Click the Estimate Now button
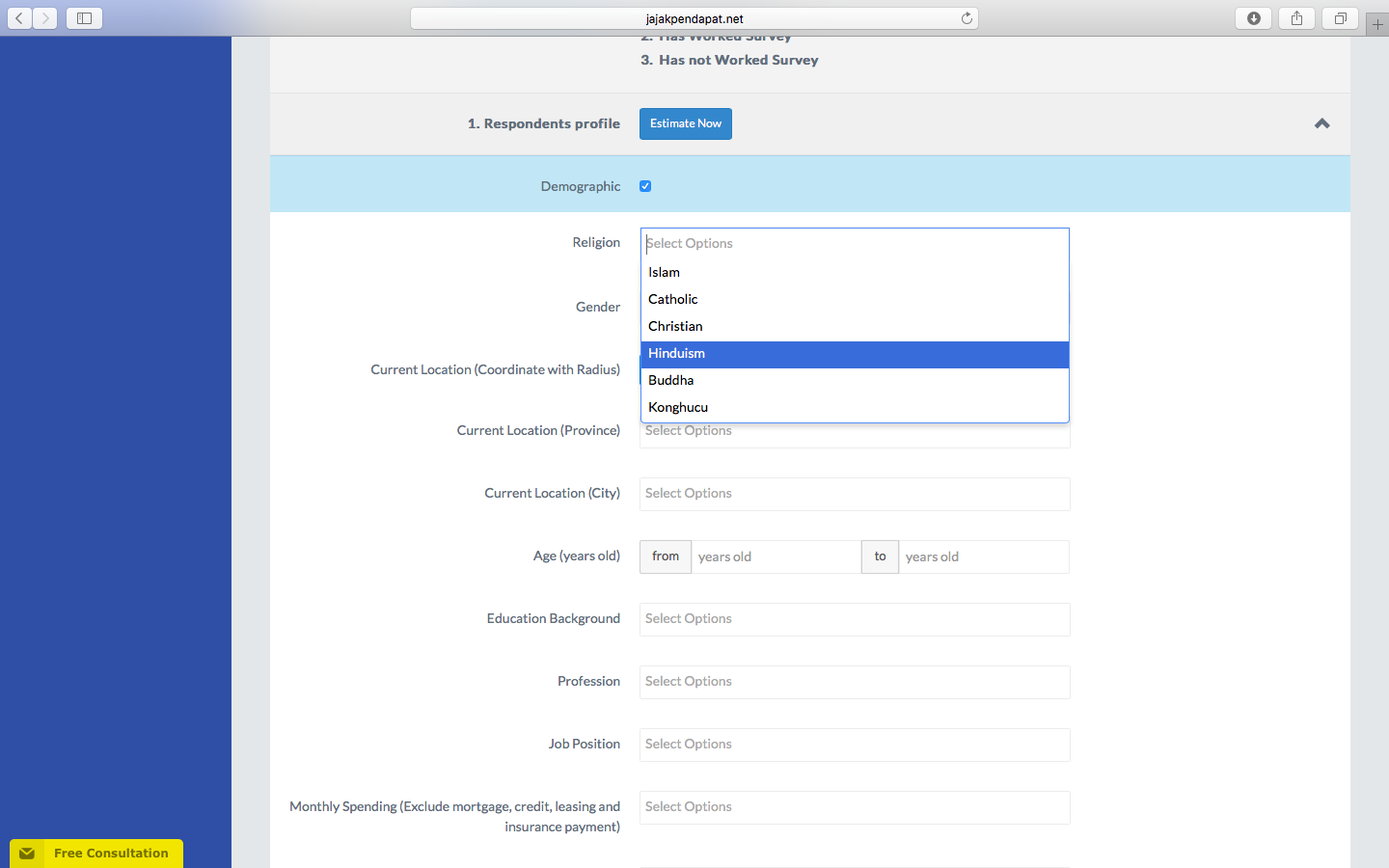Image resolution: width=1389 pixels, height=868 pixels. click(685, 123)
